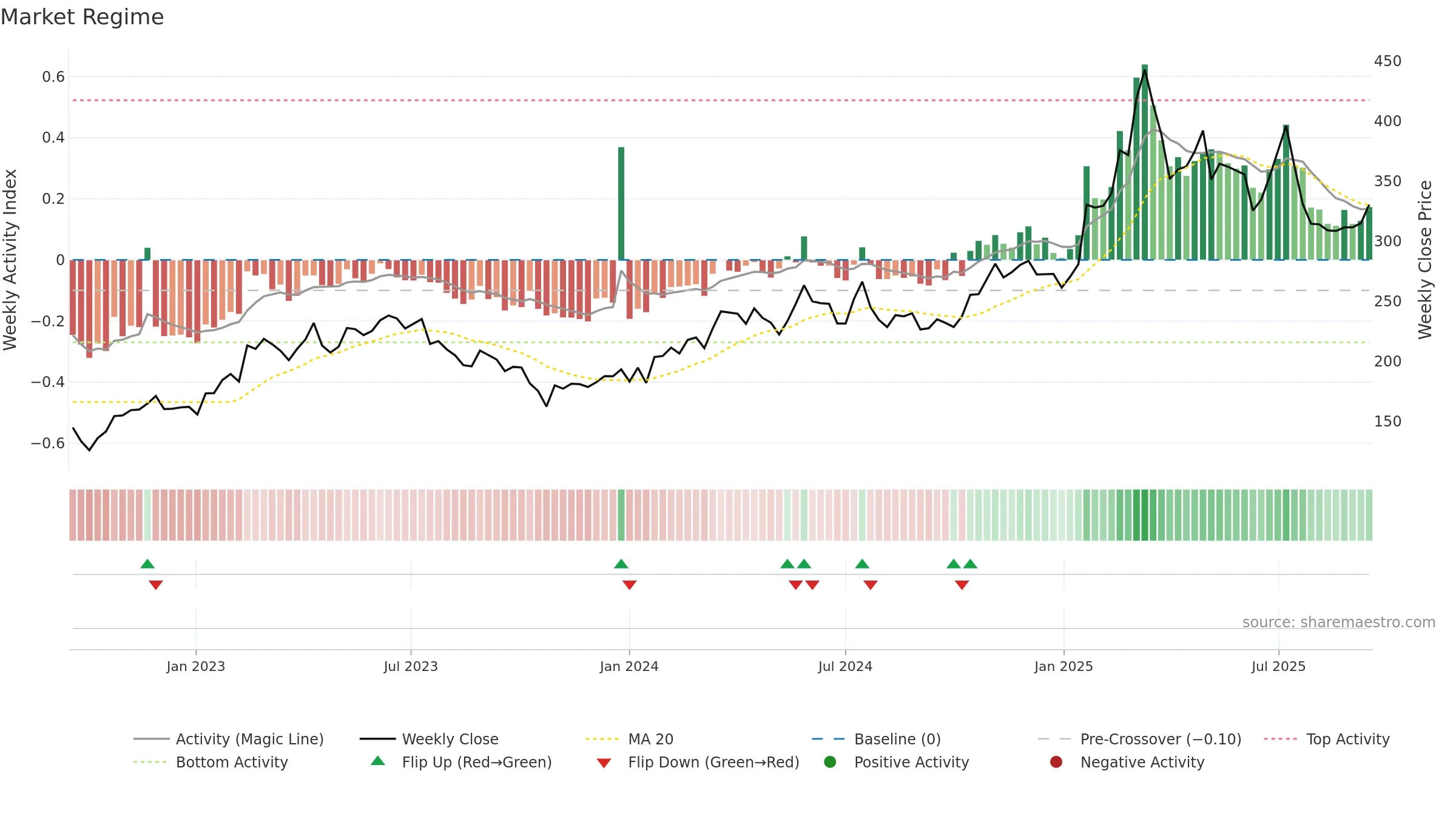Click the Jan 2023 x-axis label
The image size is (1456, 819).
pos(196,666)
